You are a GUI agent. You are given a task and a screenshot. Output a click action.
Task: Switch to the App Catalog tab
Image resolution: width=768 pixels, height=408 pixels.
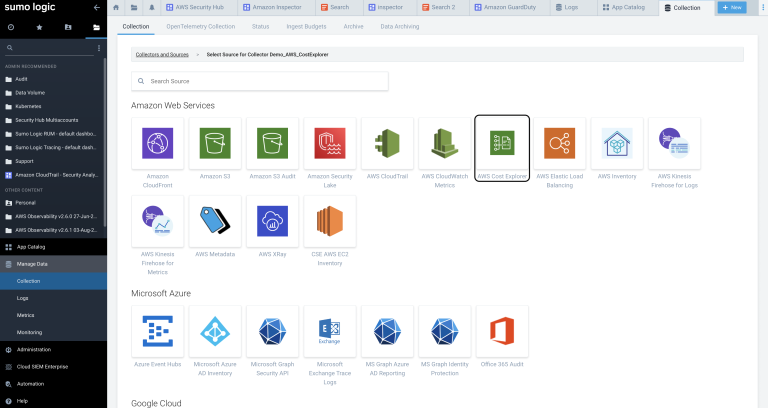[624, 7]
